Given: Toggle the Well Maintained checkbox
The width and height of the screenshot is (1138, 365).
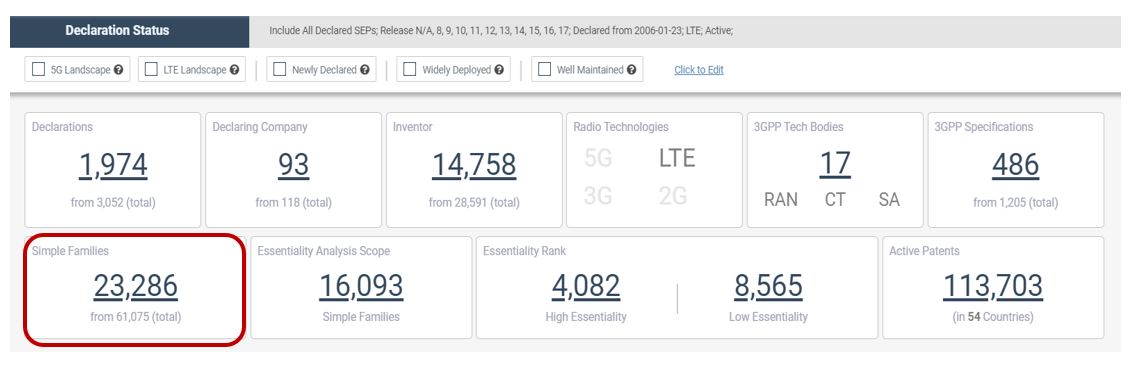Looking at the screenshot, I should coord(544,70).
